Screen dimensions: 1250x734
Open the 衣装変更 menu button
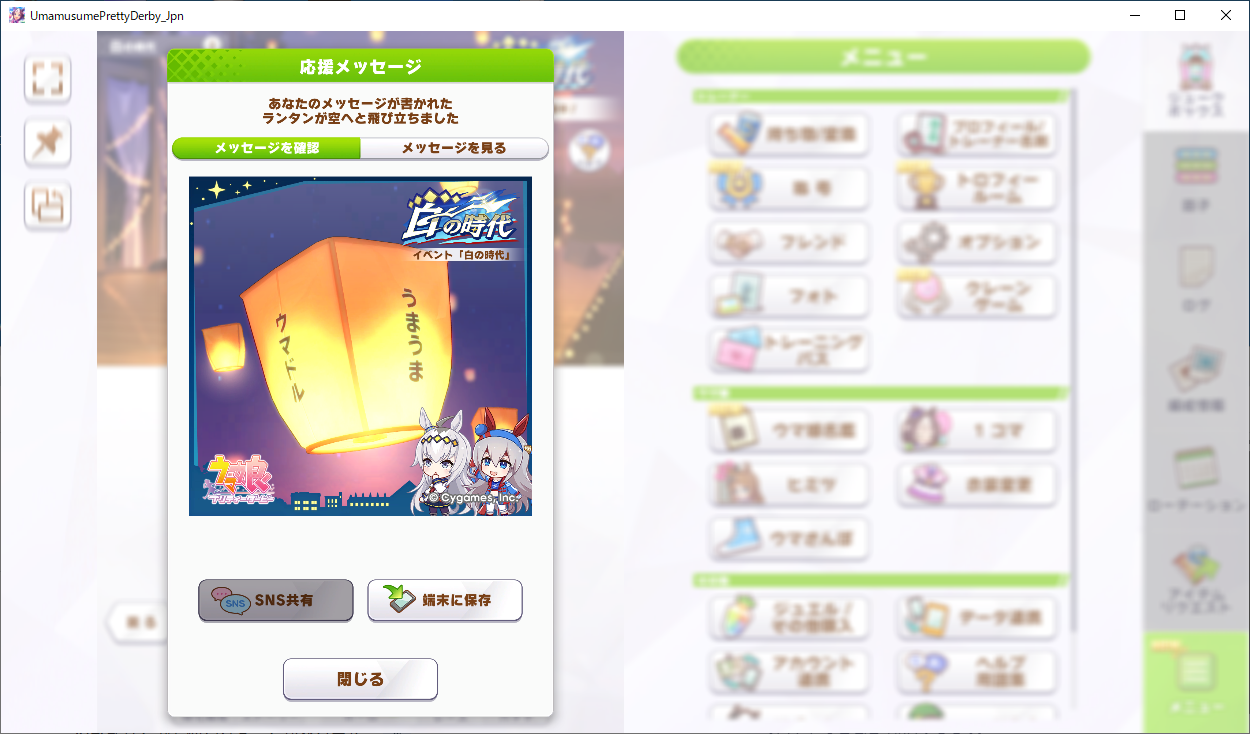click(x=977, y=485)
